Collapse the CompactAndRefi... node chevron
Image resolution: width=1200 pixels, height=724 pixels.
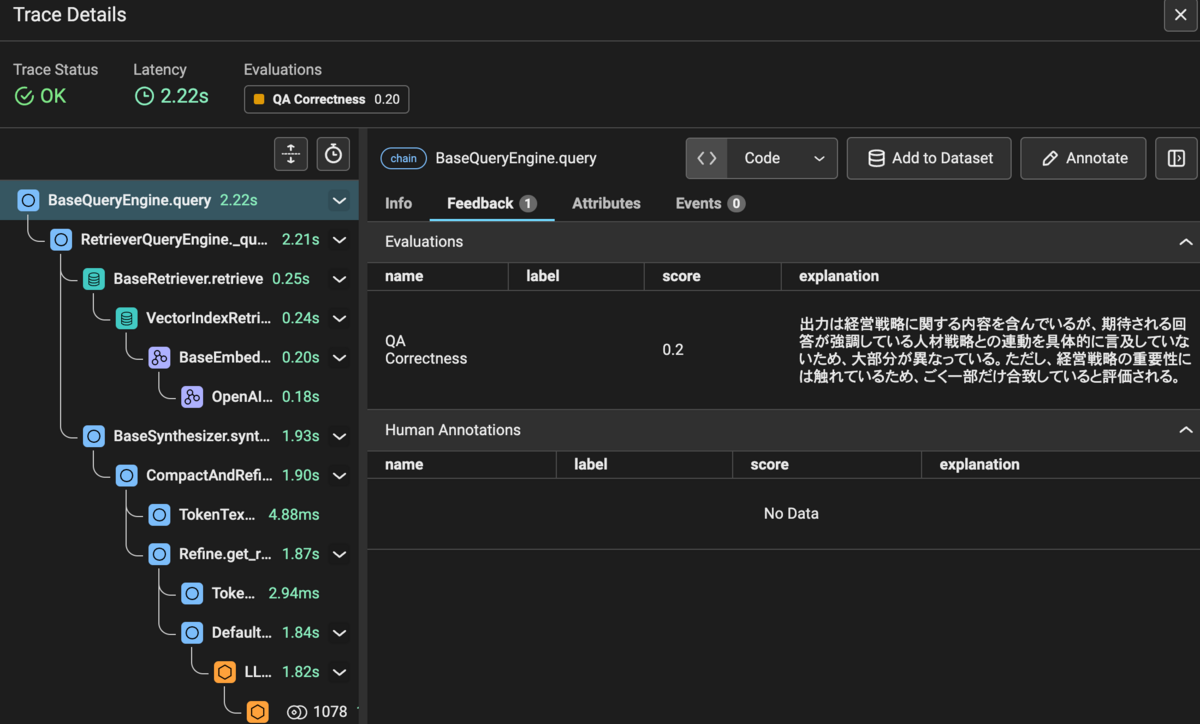(339, 475)
